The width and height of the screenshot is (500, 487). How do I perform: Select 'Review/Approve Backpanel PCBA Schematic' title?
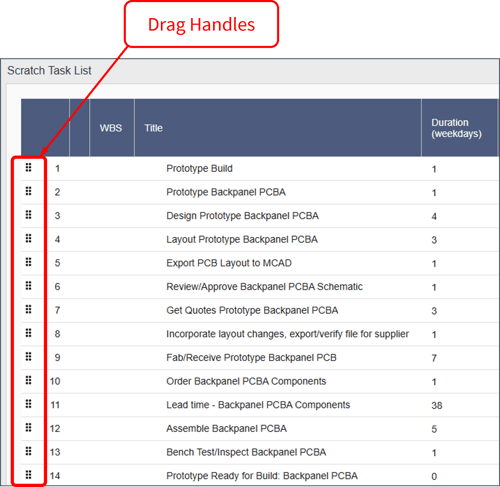click(264, 287)
